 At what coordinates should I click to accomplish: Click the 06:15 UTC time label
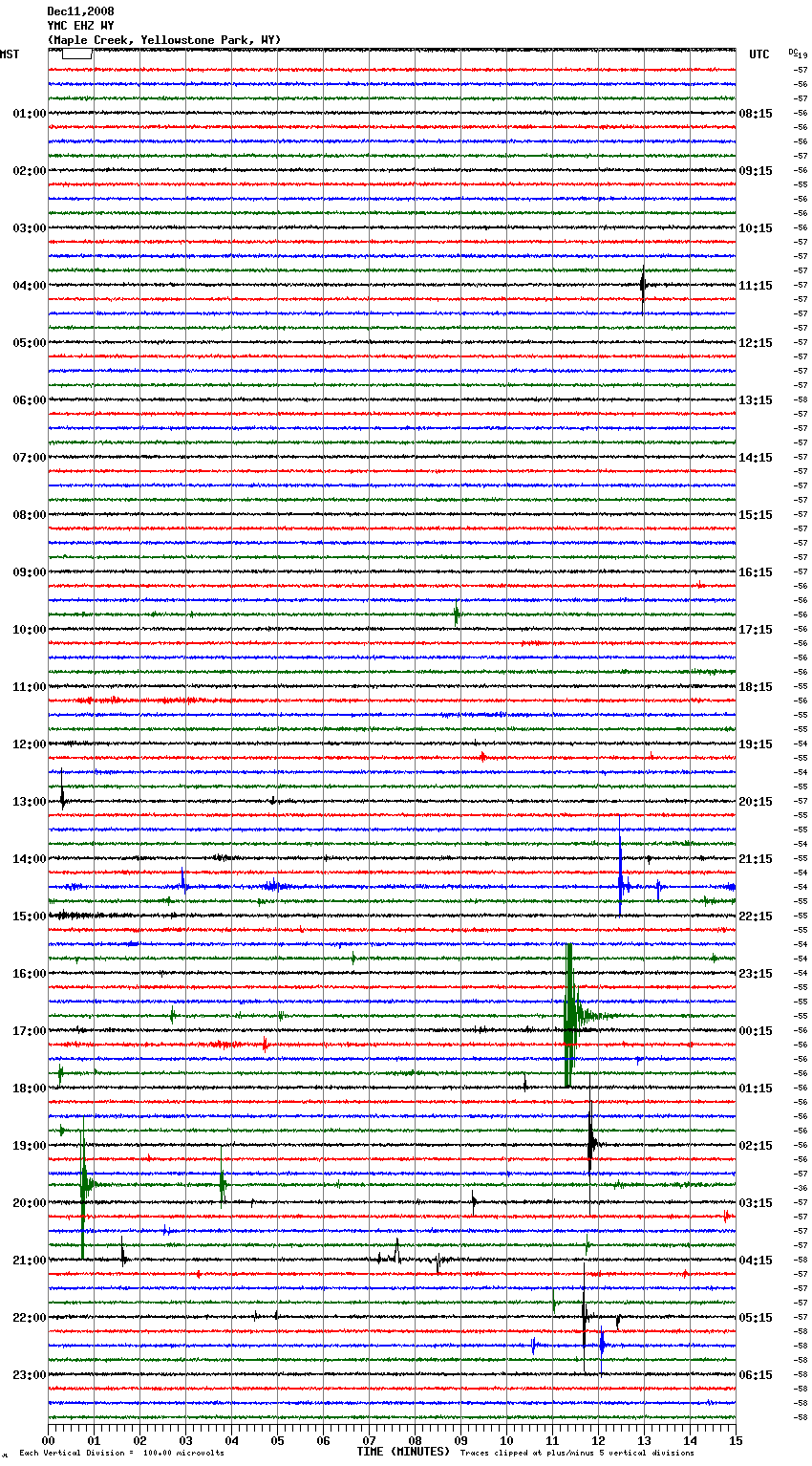(x=756, y=1375)
